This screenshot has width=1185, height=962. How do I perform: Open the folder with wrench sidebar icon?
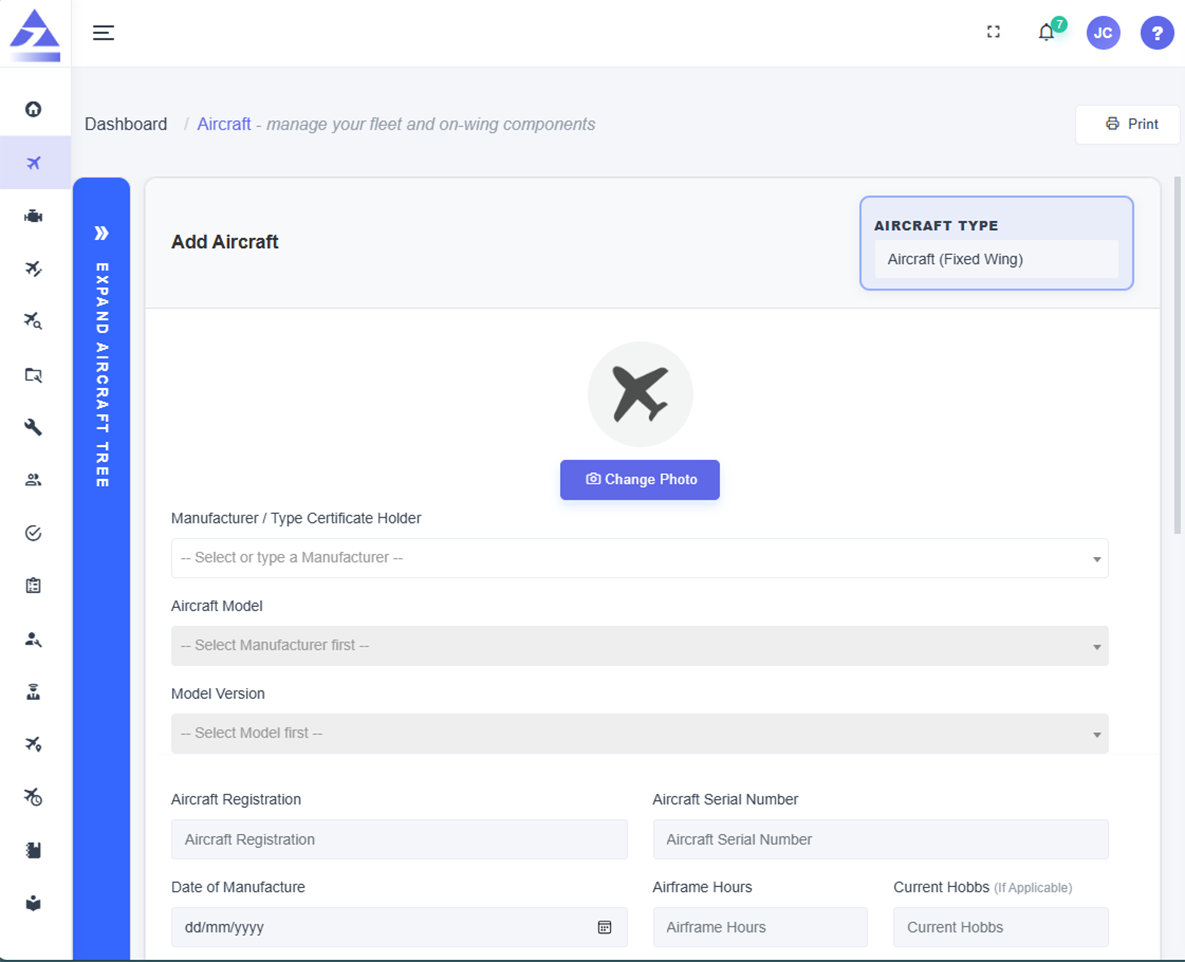(x=33, y=375)
